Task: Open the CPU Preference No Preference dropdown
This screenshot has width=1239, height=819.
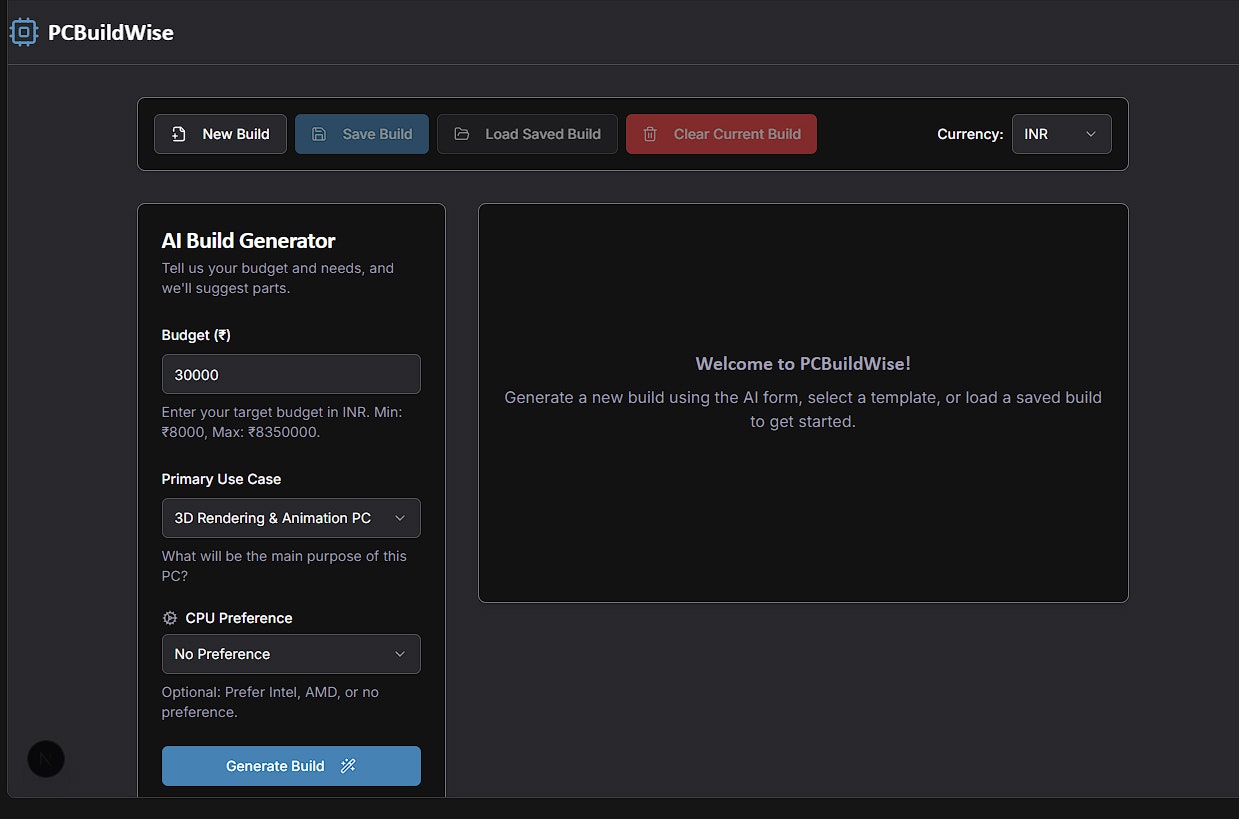Action: tap(291, 654)
